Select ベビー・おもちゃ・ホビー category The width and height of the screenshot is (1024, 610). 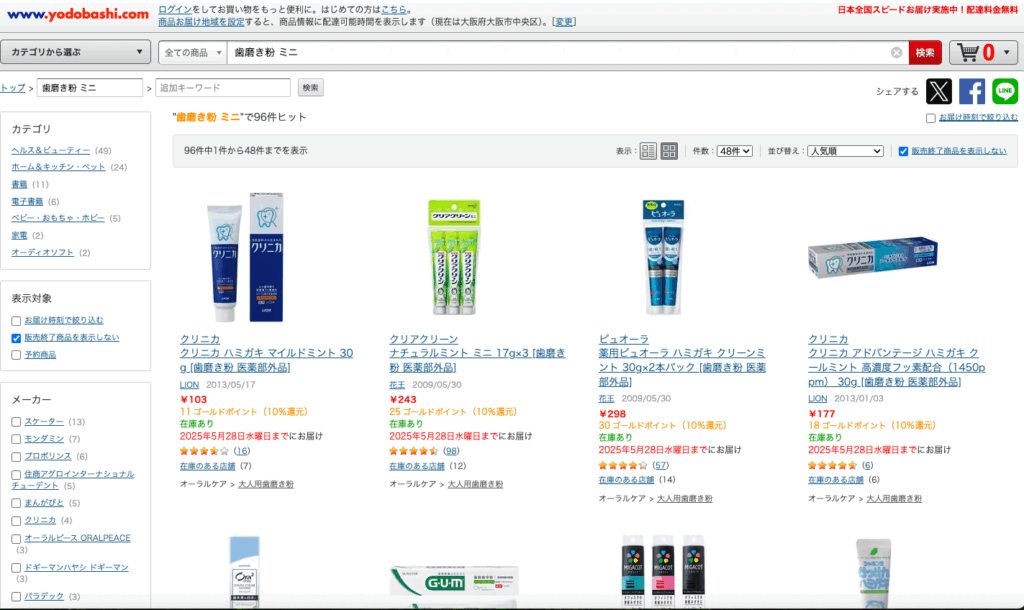click(x=57, y=218)
